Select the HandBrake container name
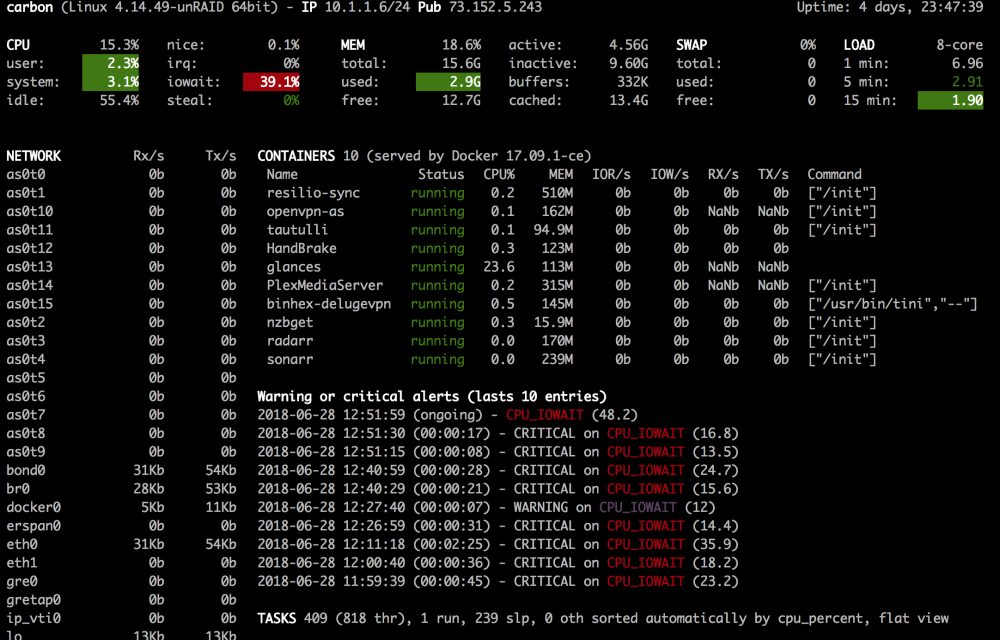Viewport: 1000px width, 640px height. click(302, 249)
